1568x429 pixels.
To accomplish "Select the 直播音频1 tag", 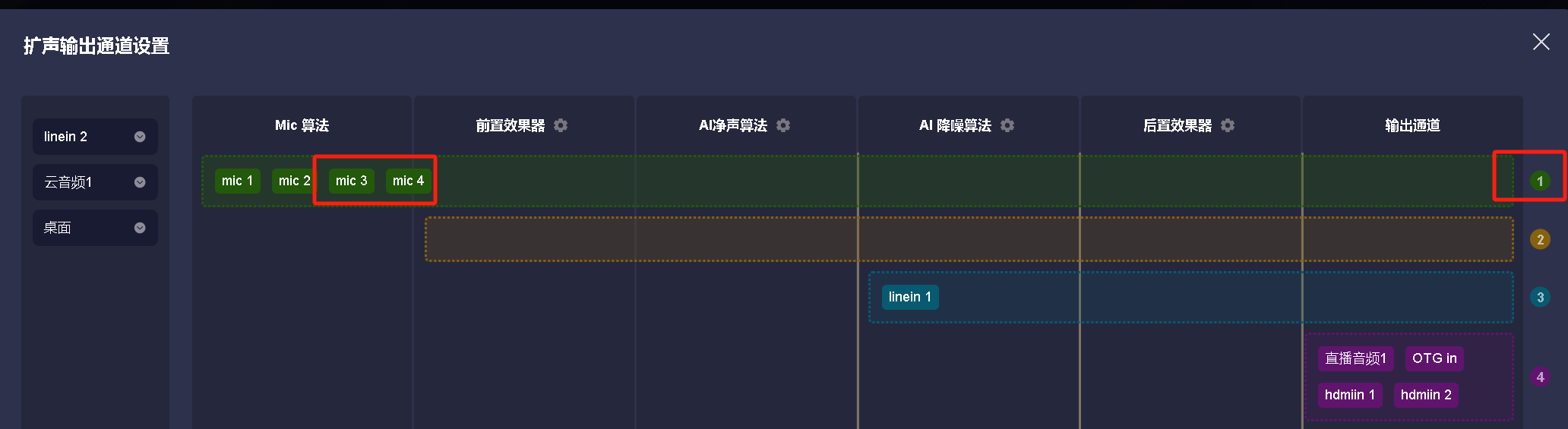I will tap(1355, 358).
